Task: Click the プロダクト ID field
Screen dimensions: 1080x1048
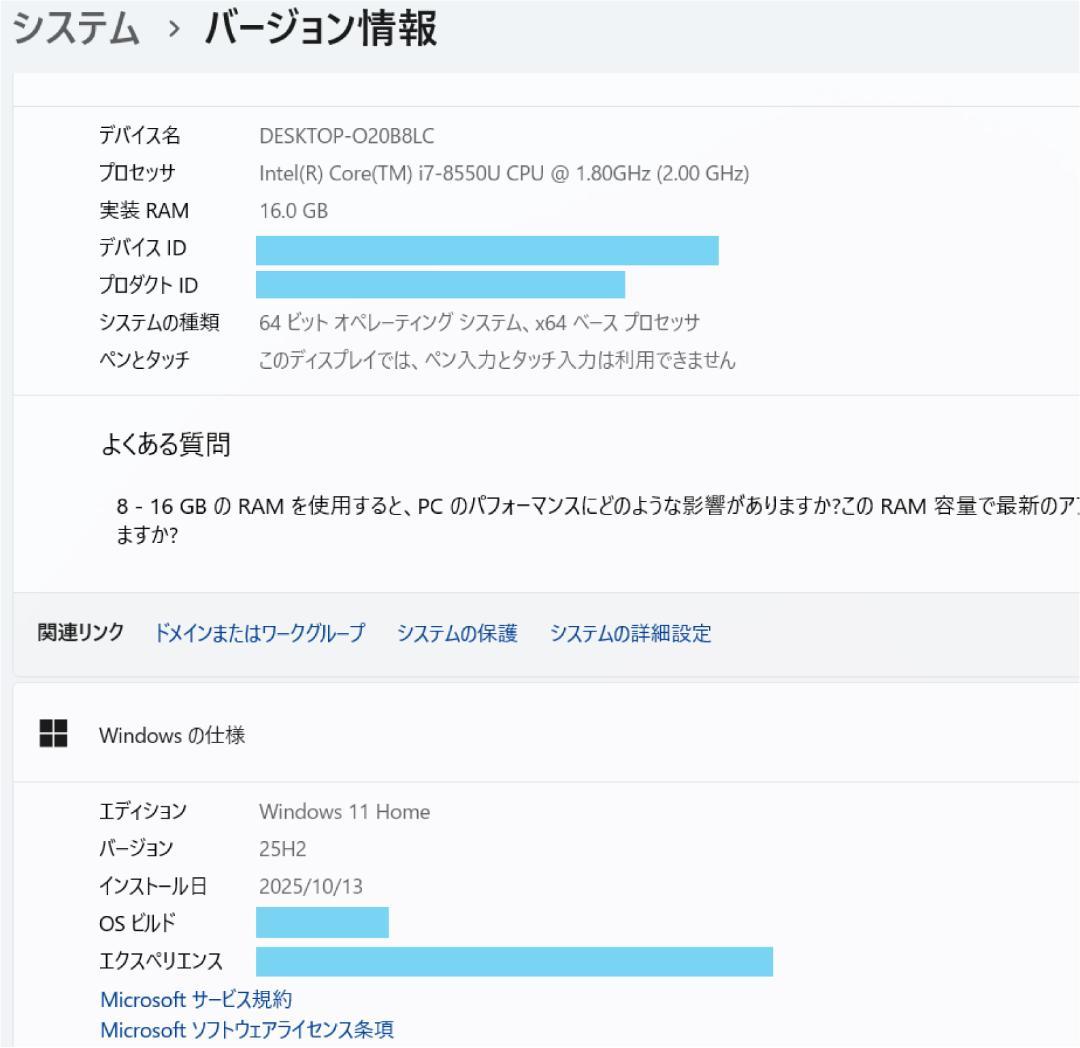Action: pos(440,285)
